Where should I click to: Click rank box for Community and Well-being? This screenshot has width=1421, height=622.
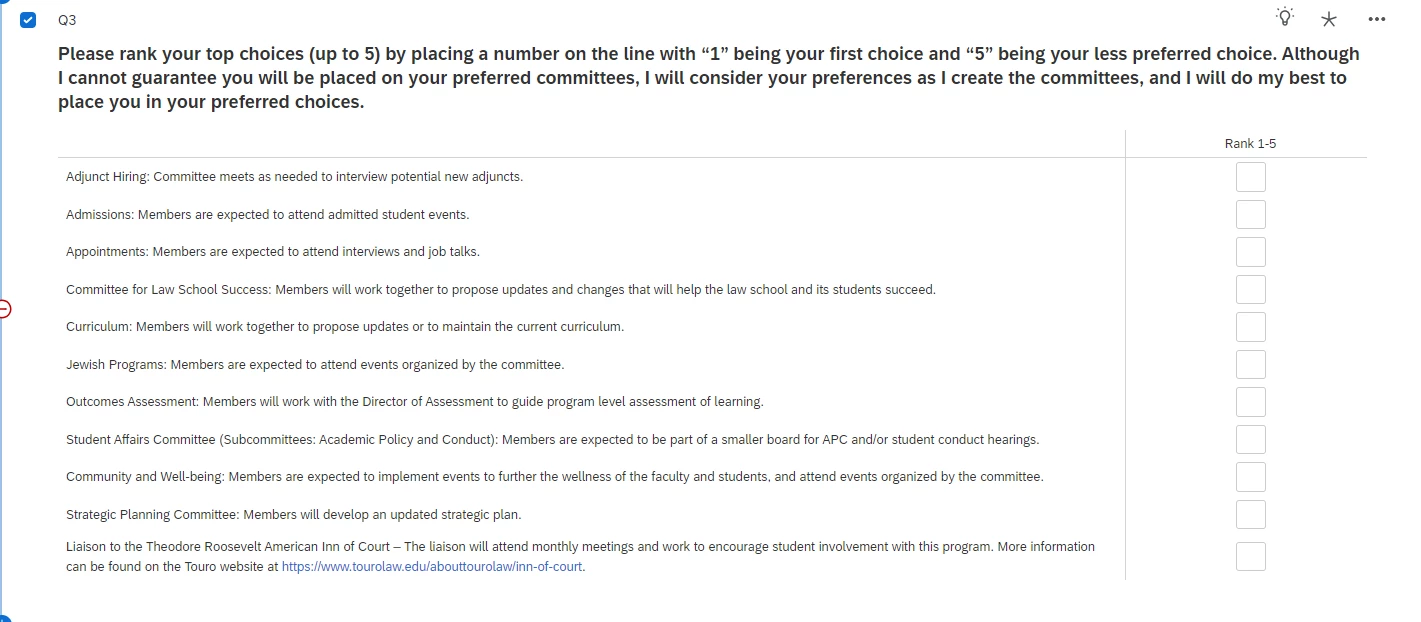click(x=1250, y=477)
